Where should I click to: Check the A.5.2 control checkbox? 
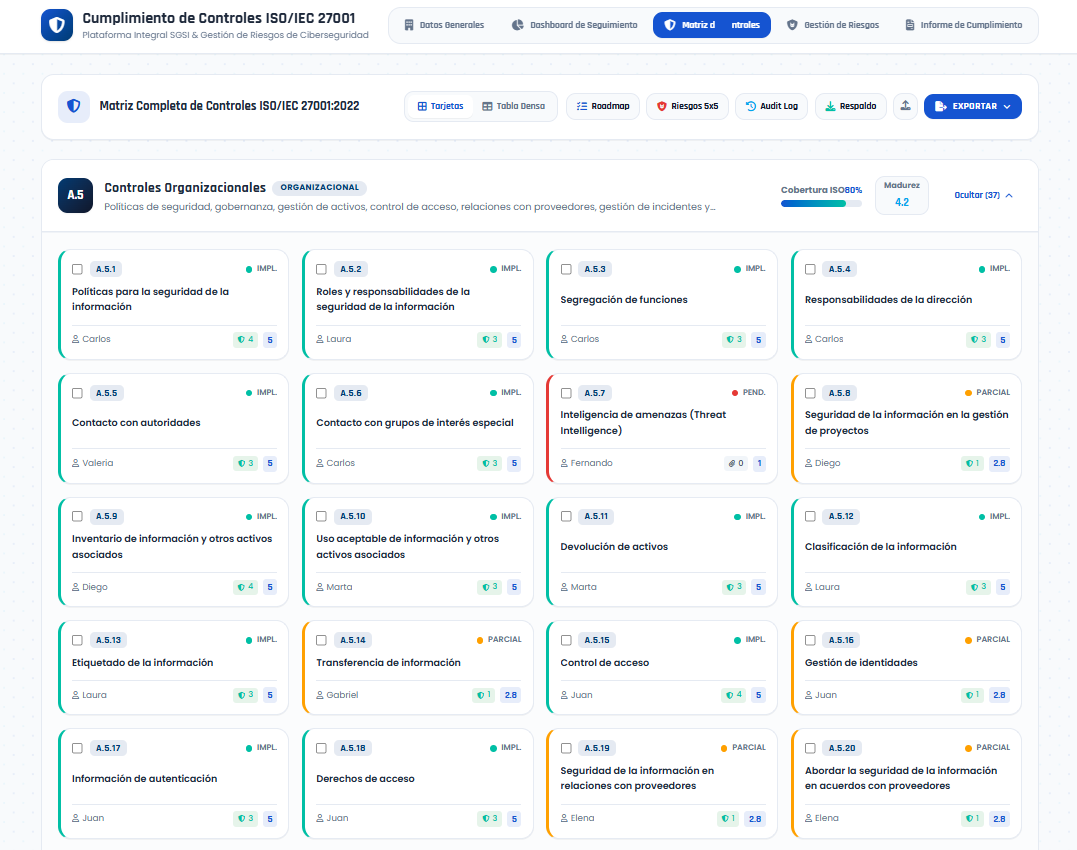click(x=321, y=269)
